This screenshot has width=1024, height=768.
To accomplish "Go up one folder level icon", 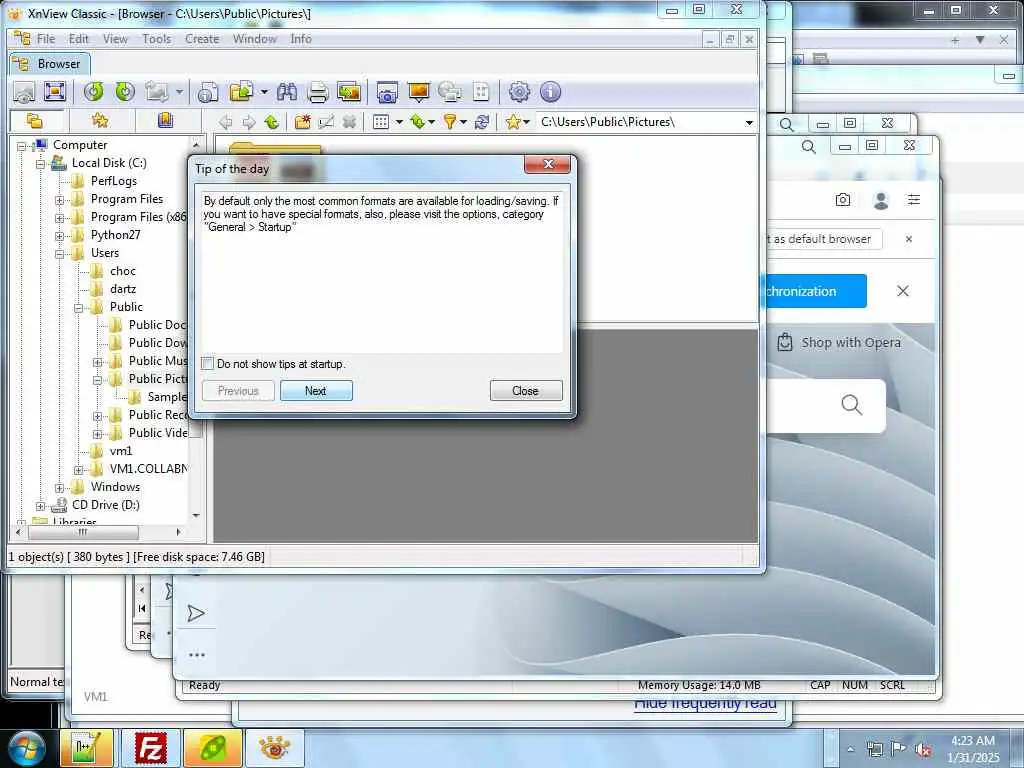I will click(x=272, y=122).
